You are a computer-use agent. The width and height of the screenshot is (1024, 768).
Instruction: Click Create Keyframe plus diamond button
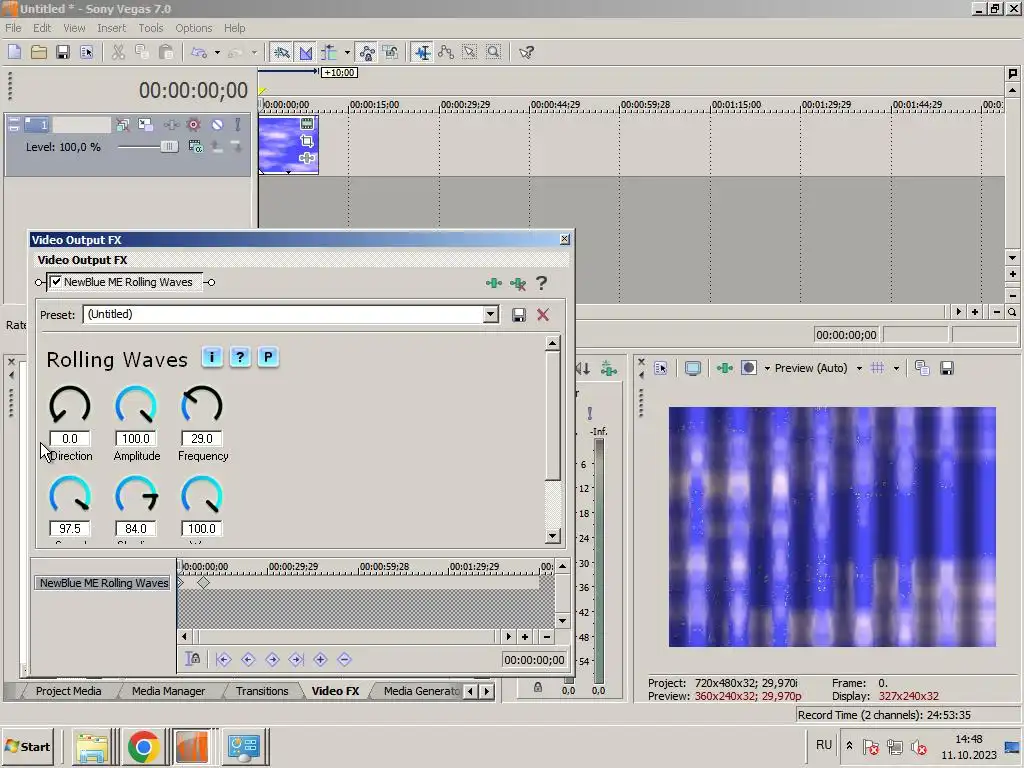pyautogui.click(x=321, y=660)
